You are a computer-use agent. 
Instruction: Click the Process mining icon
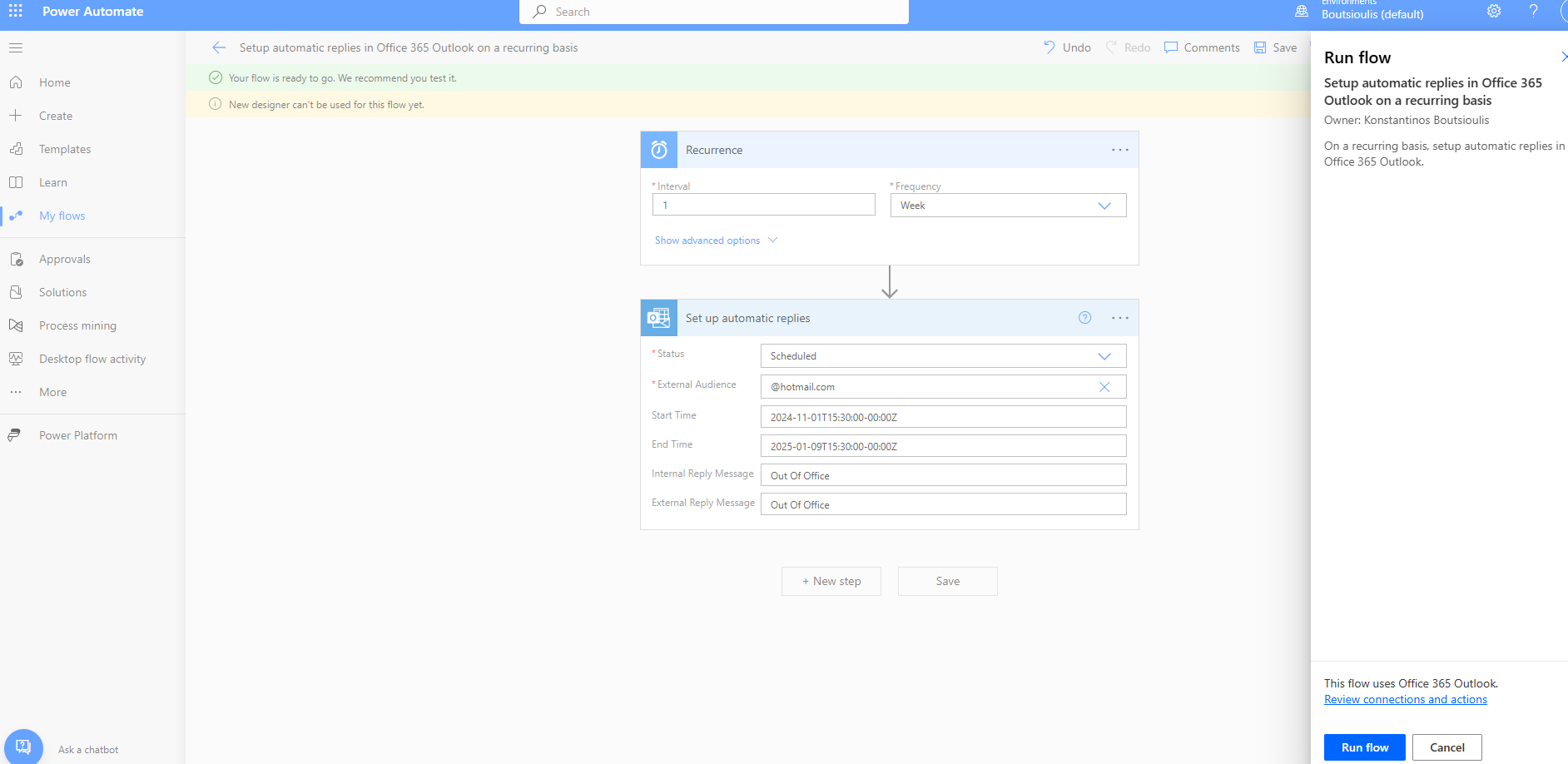point(16,325)
